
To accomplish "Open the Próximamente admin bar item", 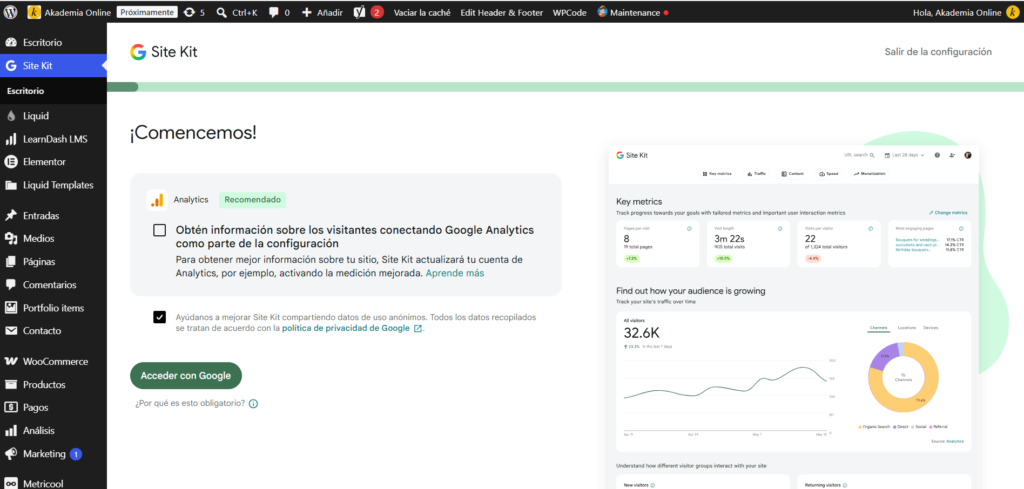I will click(x=147, y=12).
